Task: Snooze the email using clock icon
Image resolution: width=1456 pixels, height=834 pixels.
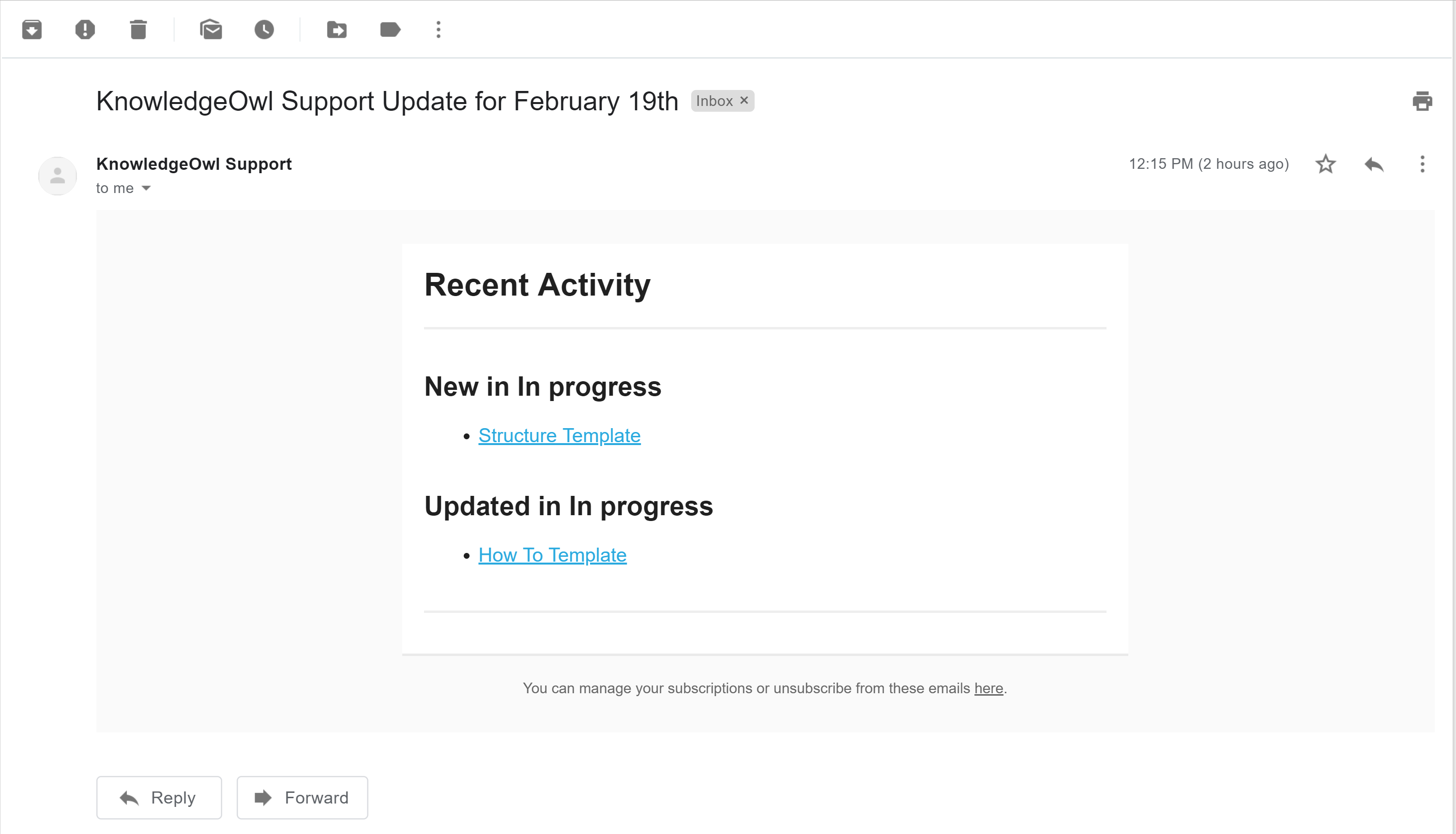Action: (264, 29)
